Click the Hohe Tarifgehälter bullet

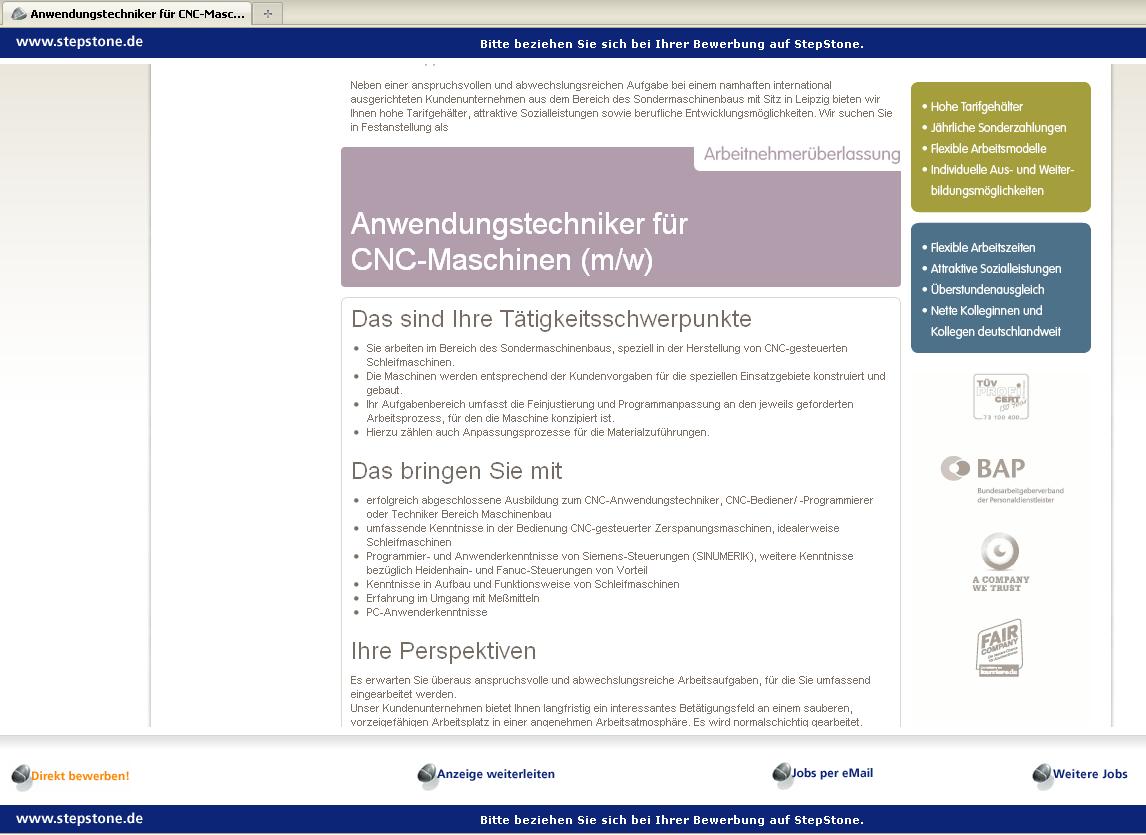[x=976, y=107]
